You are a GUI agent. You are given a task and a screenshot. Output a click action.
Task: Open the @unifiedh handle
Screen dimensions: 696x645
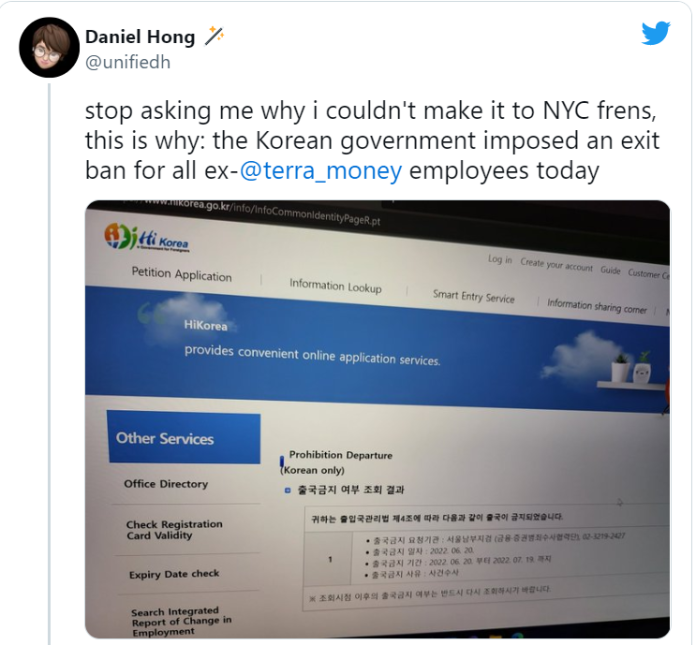[x=128, y=62]
